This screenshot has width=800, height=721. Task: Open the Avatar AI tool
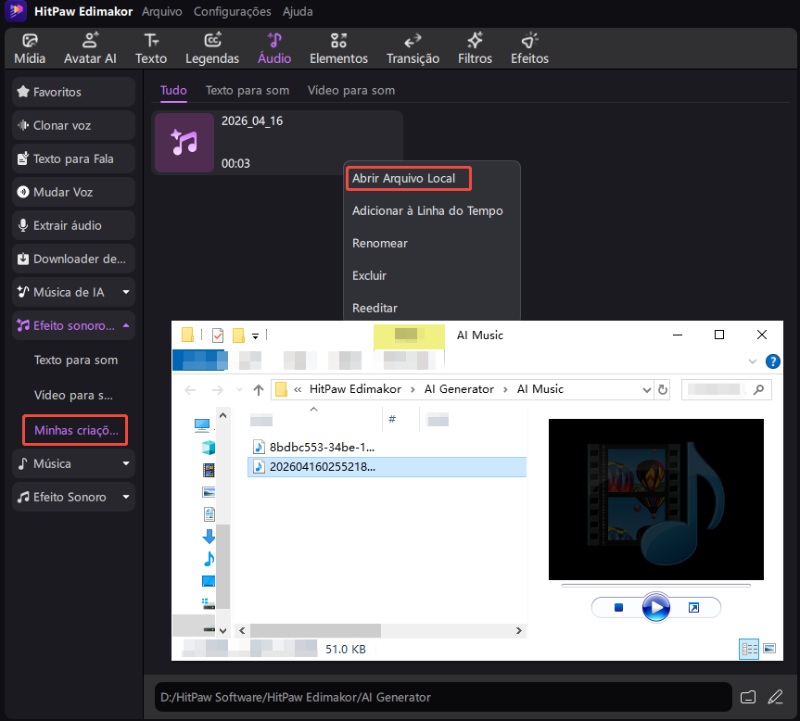[x=90, y=49]
